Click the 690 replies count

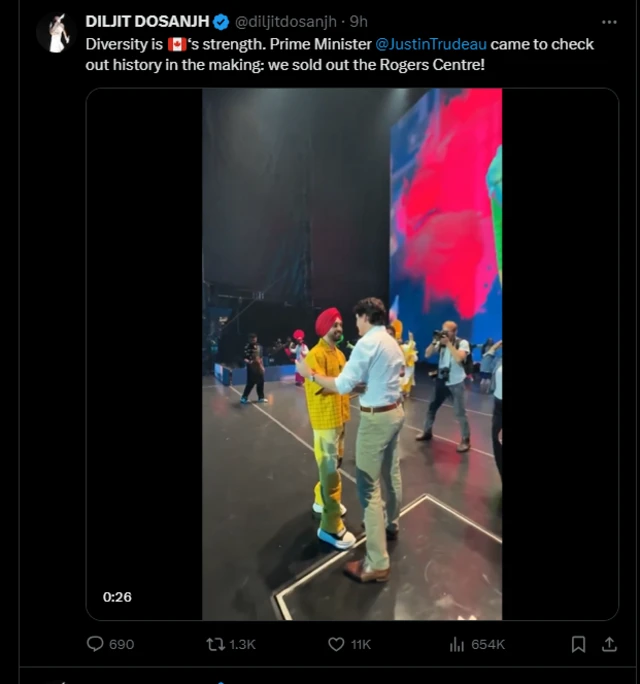121,645
